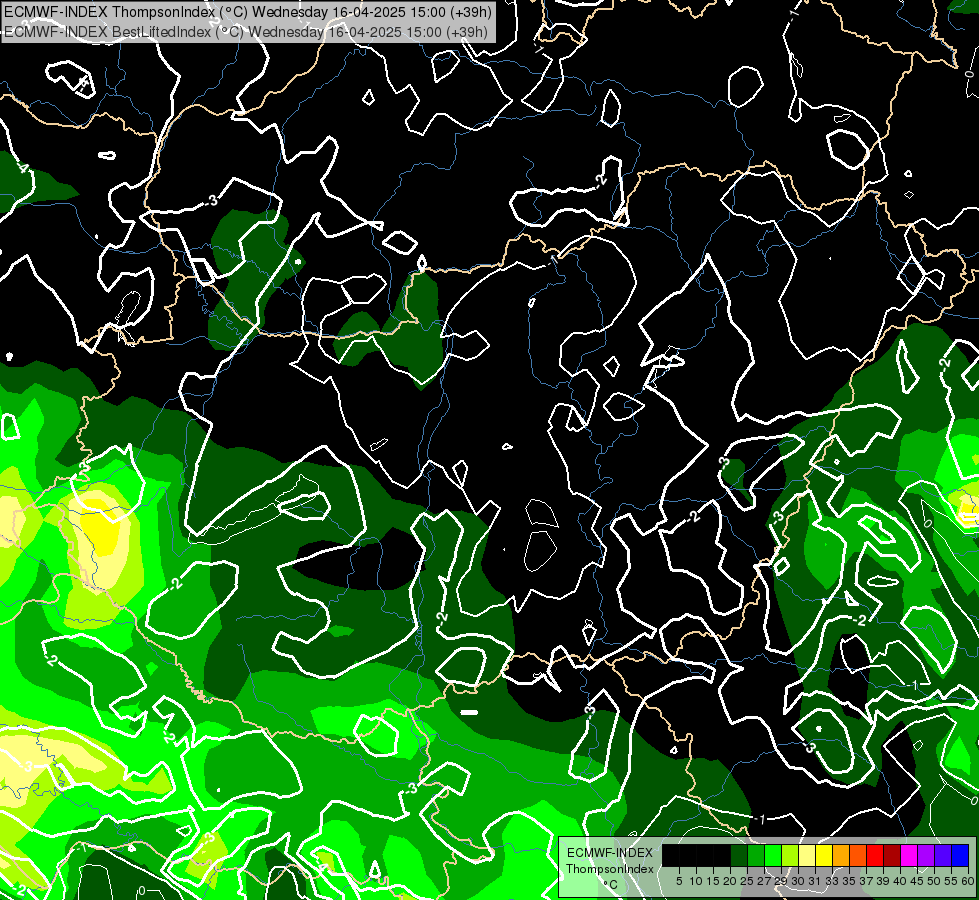Viewport: 979px width, 900px height.
Task: Select the violet 50–55 legend swatch
Action: [943, 856]
